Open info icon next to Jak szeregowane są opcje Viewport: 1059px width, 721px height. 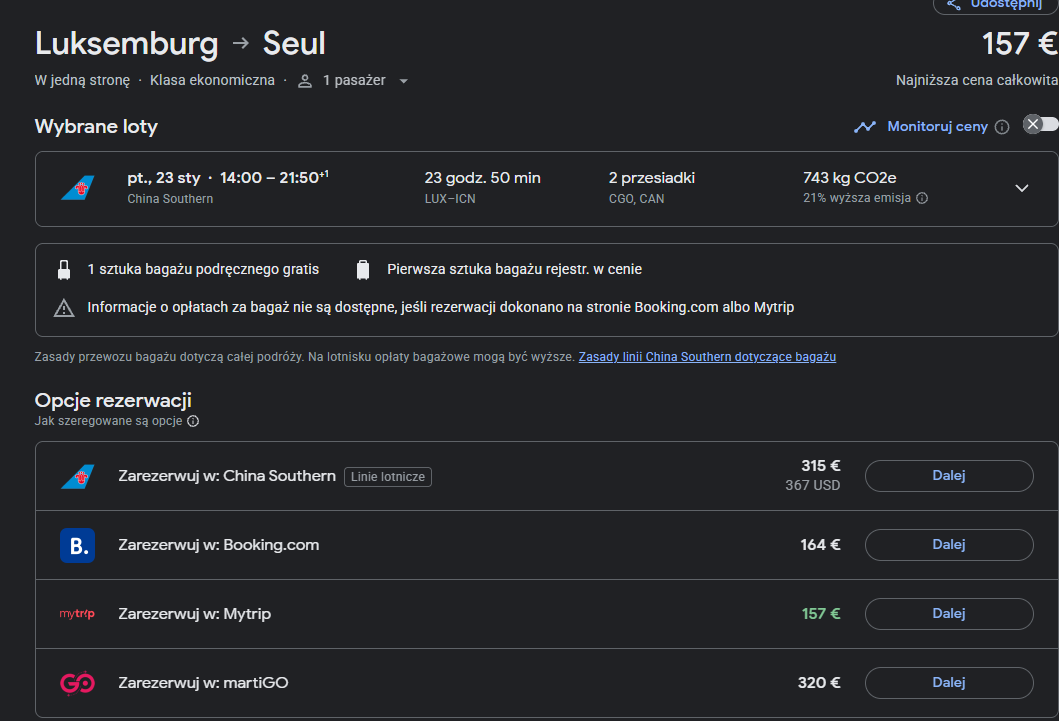tap(193, 421)
